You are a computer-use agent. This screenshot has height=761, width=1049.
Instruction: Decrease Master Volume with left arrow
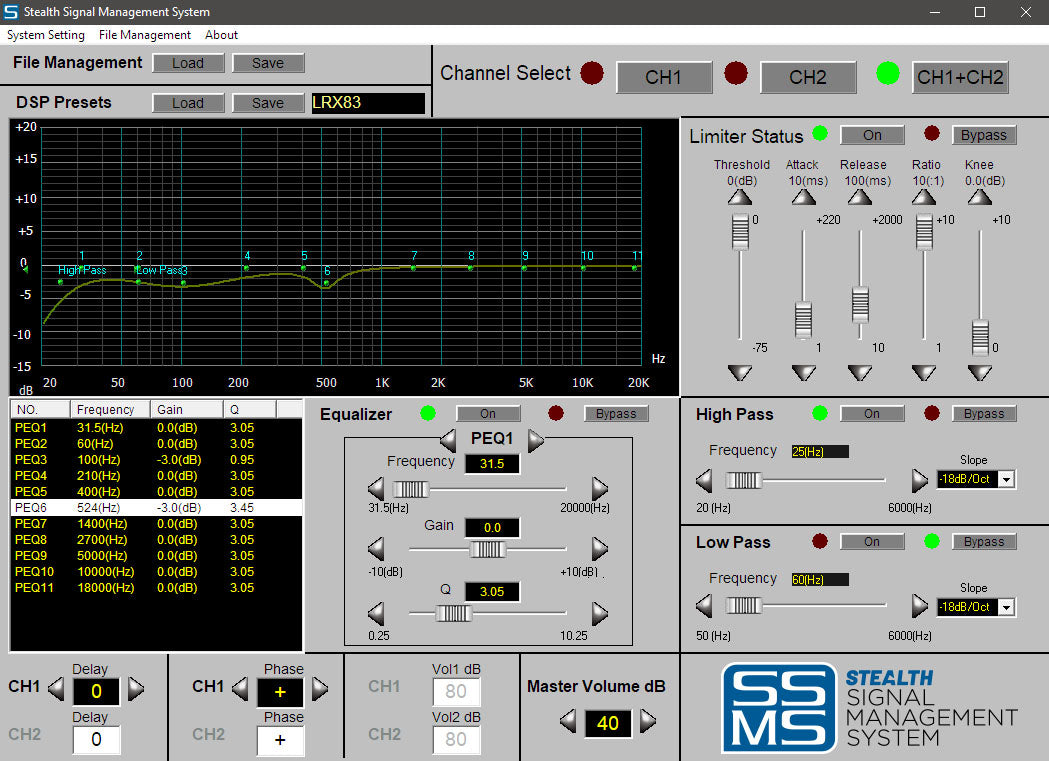pos(568,721)
